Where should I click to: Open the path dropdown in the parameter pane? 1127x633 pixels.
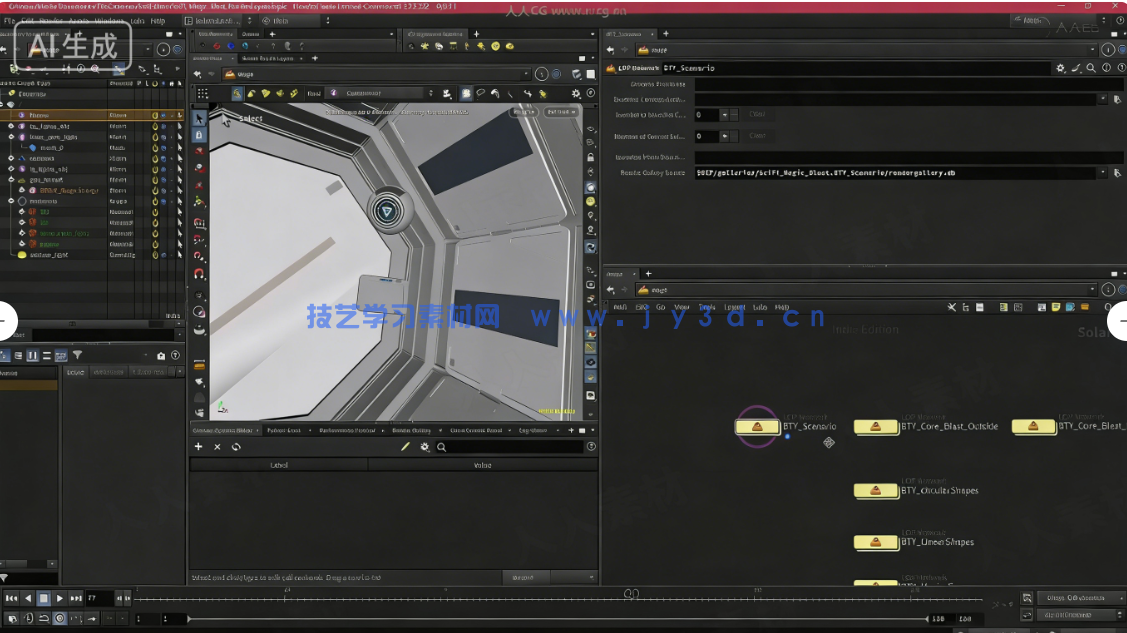(x=1094, y=50)
